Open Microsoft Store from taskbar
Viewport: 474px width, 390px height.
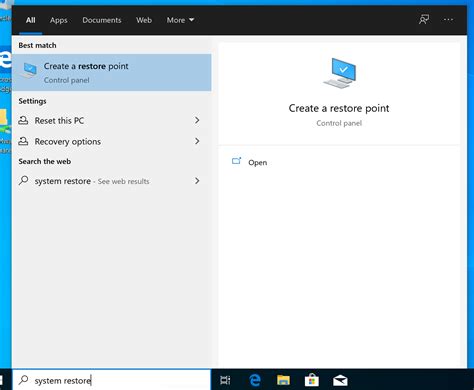pyautogui.click(x=312, y=380)
